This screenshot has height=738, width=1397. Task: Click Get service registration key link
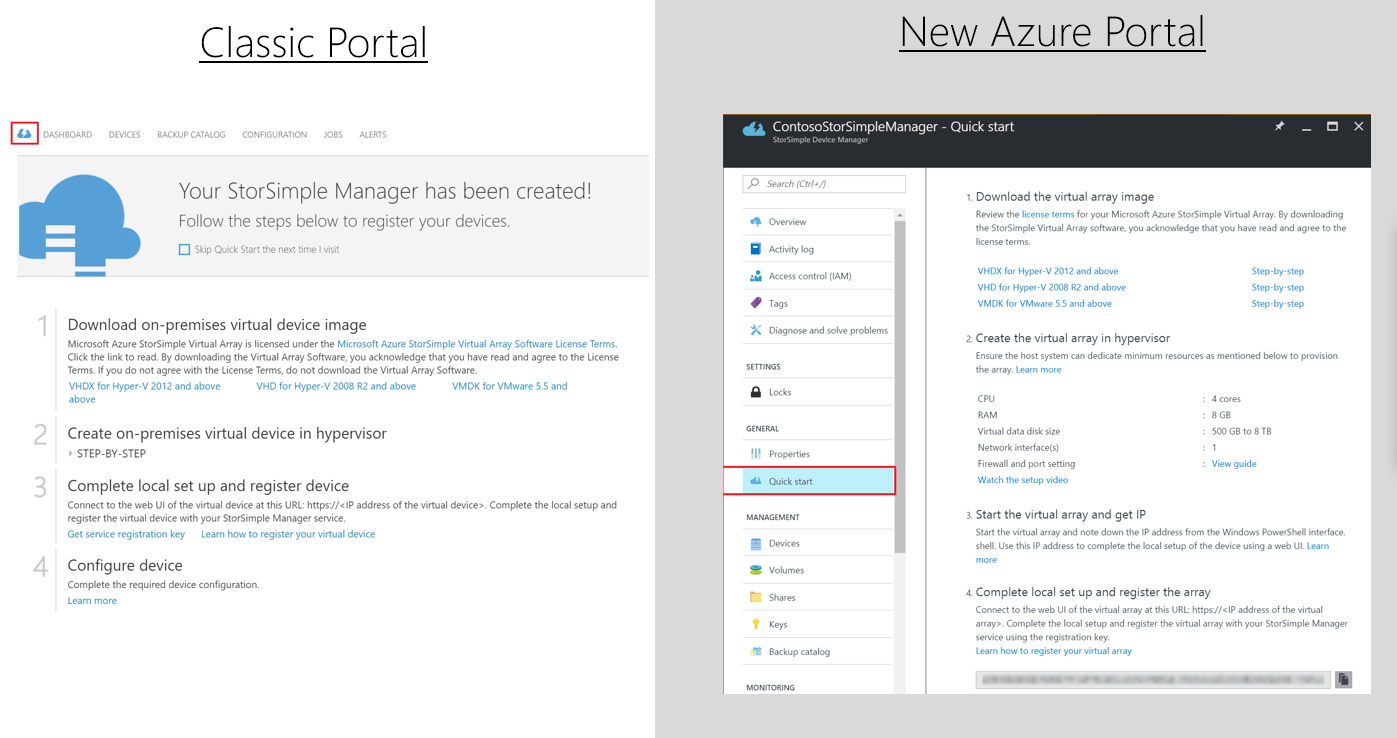pos(126,534)
